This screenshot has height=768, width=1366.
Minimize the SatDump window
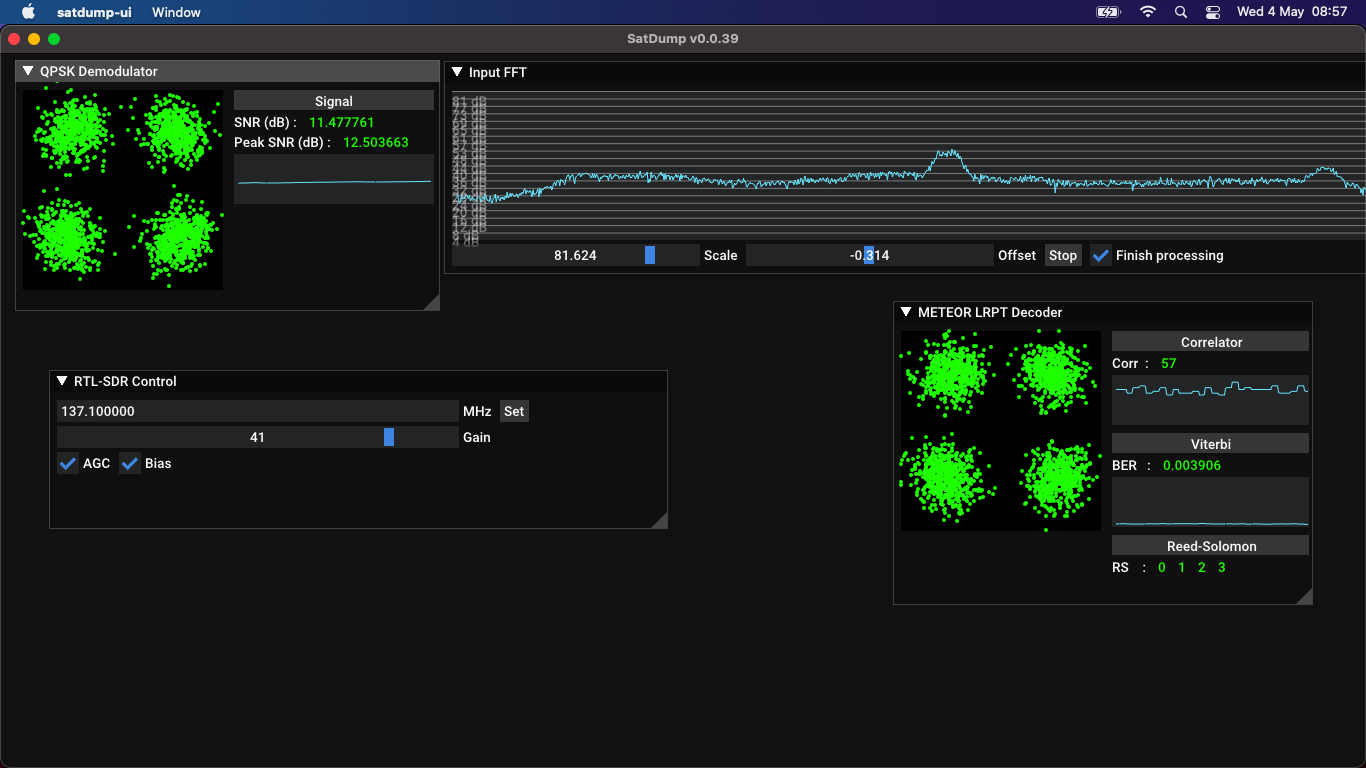coord(34,39)
